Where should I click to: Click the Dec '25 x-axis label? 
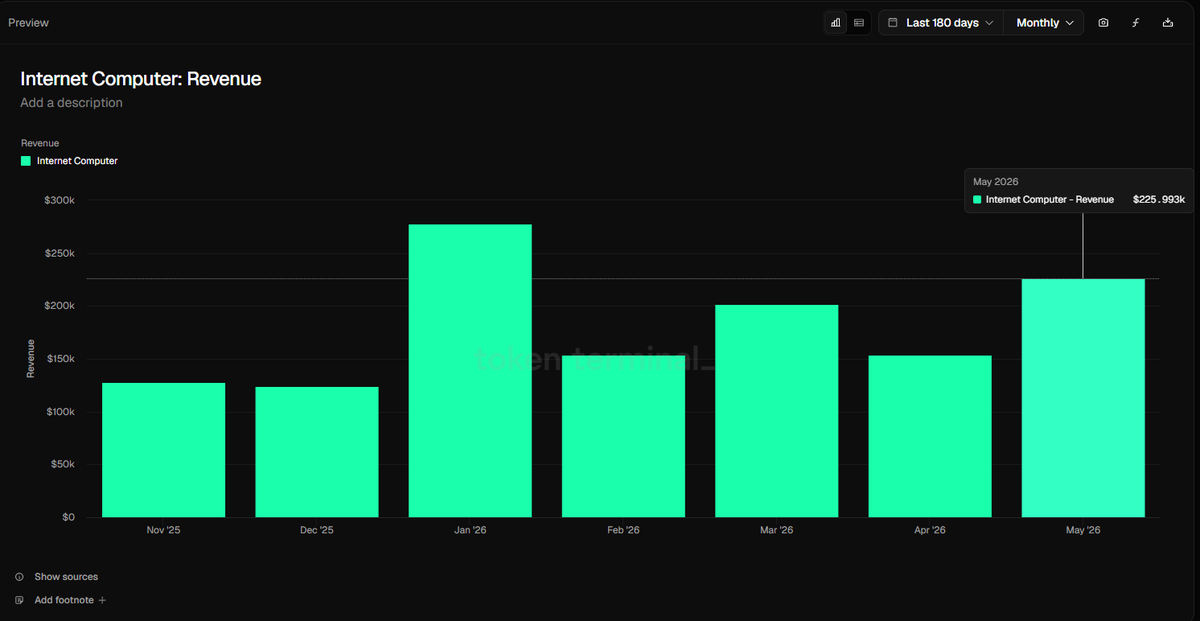317,530
